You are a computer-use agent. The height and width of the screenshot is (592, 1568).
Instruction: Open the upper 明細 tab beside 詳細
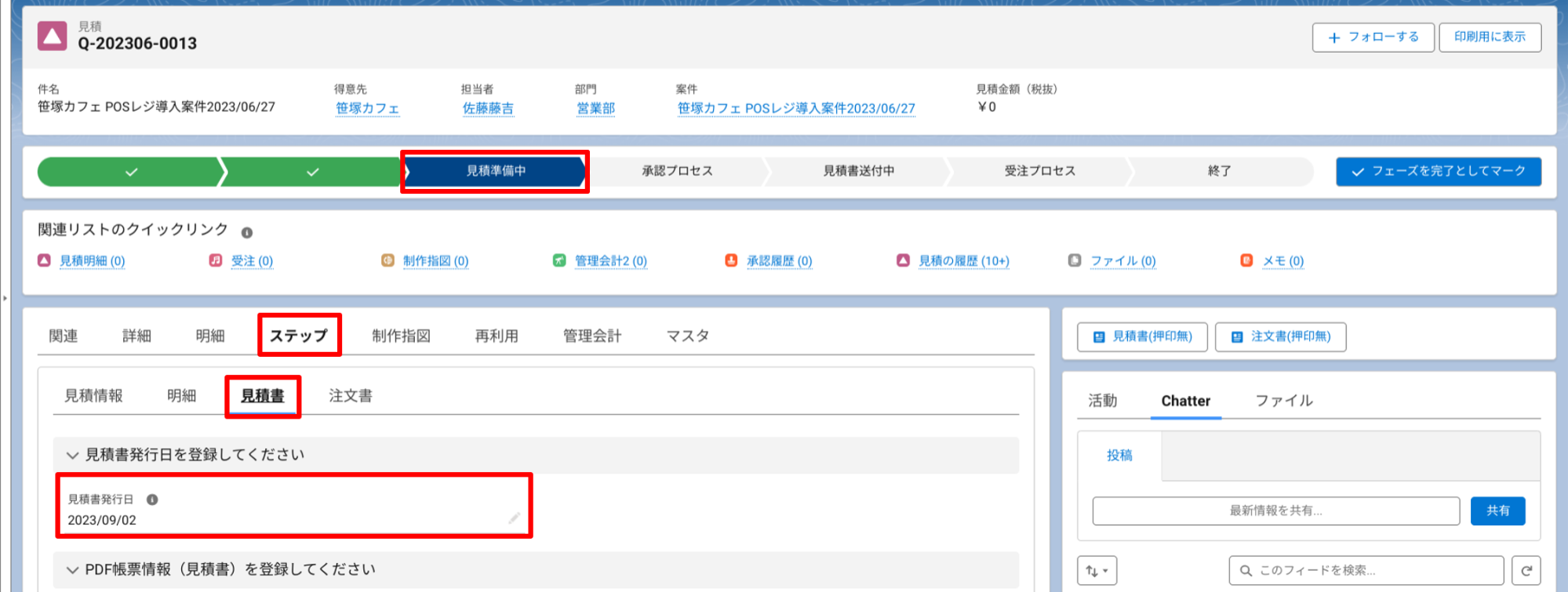click(210, 336)
